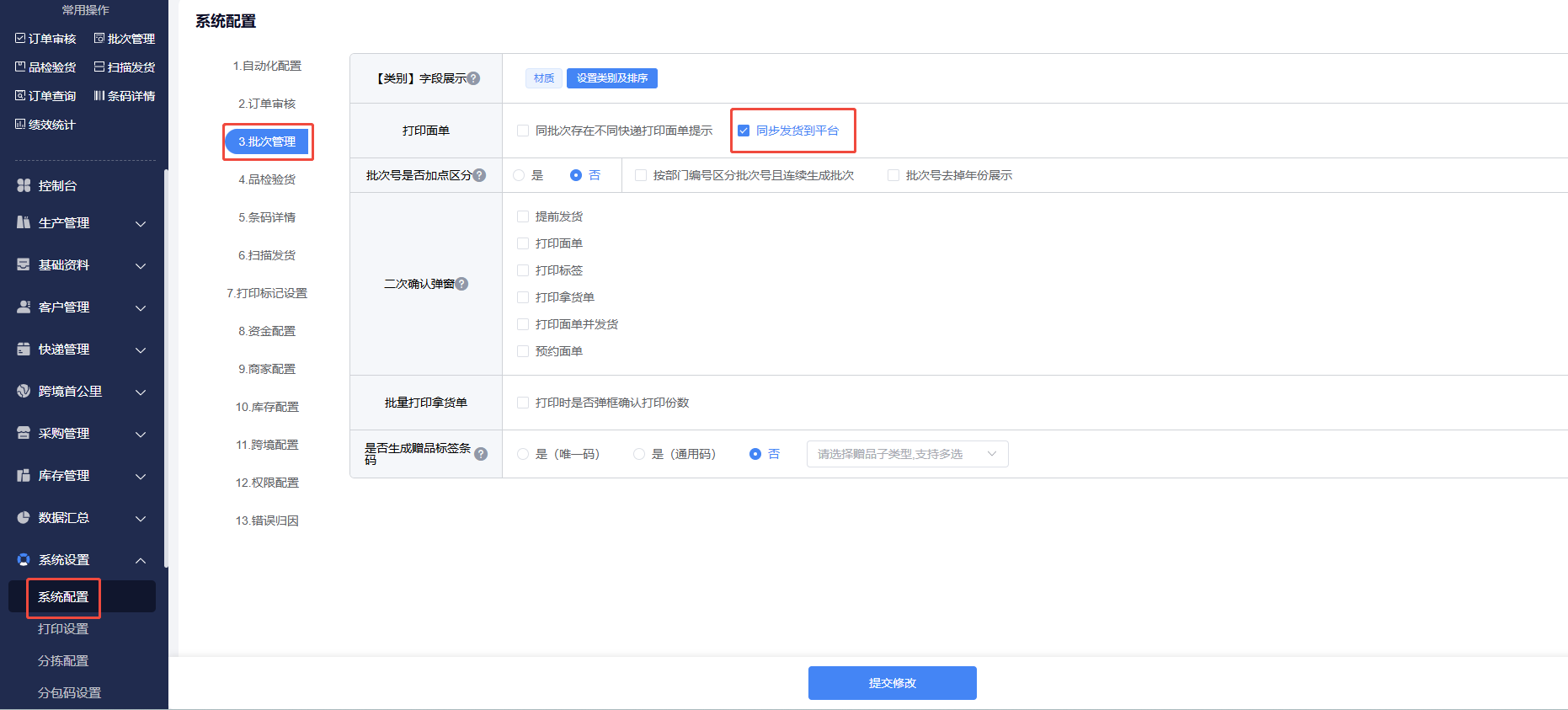
Task: Expand the 客户管理 menu chevron
Action: (x=141, y=307)
